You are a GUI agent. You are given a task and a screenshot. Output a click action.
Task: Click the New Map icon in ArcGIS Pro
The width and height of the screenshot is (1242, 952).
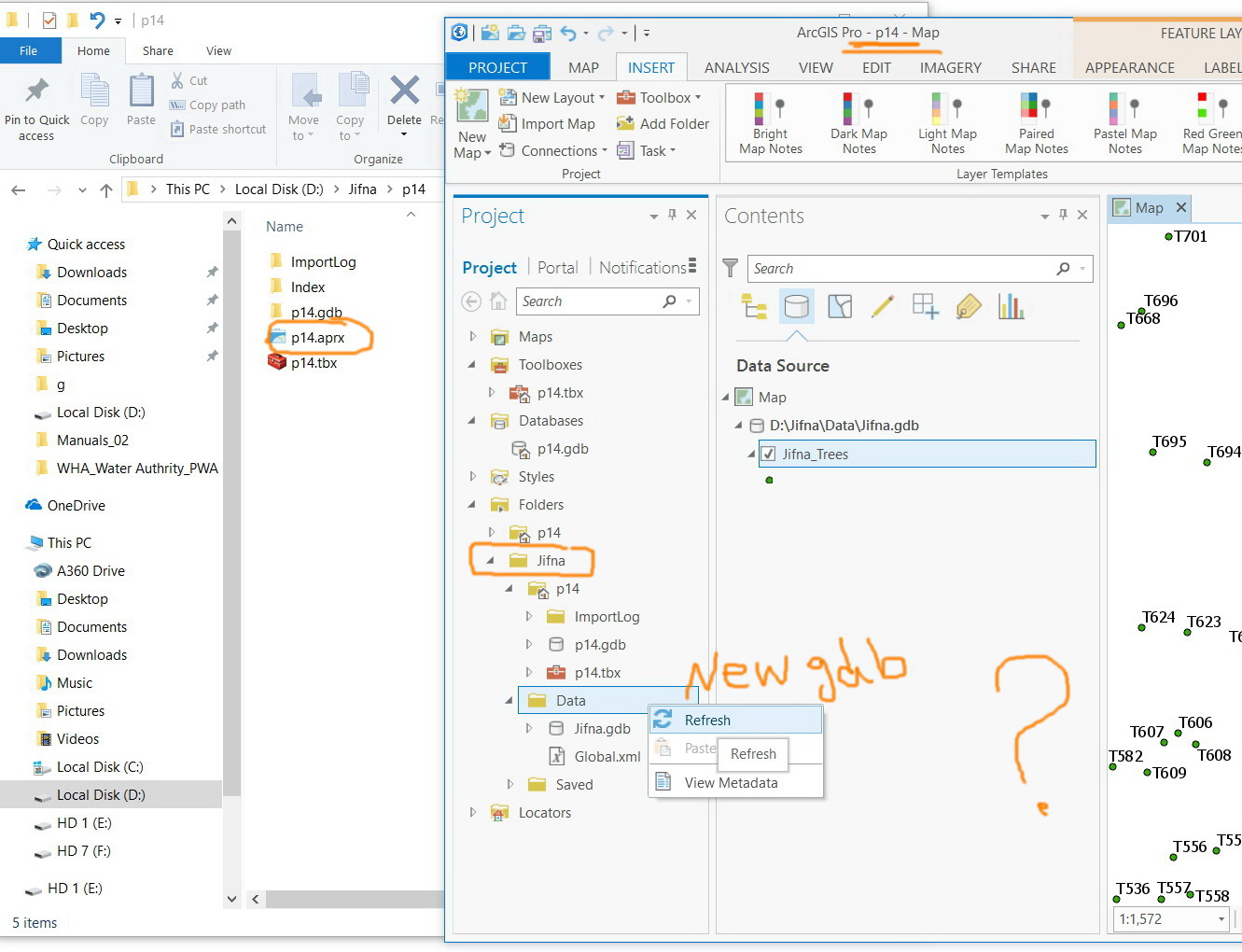[472, 106]
